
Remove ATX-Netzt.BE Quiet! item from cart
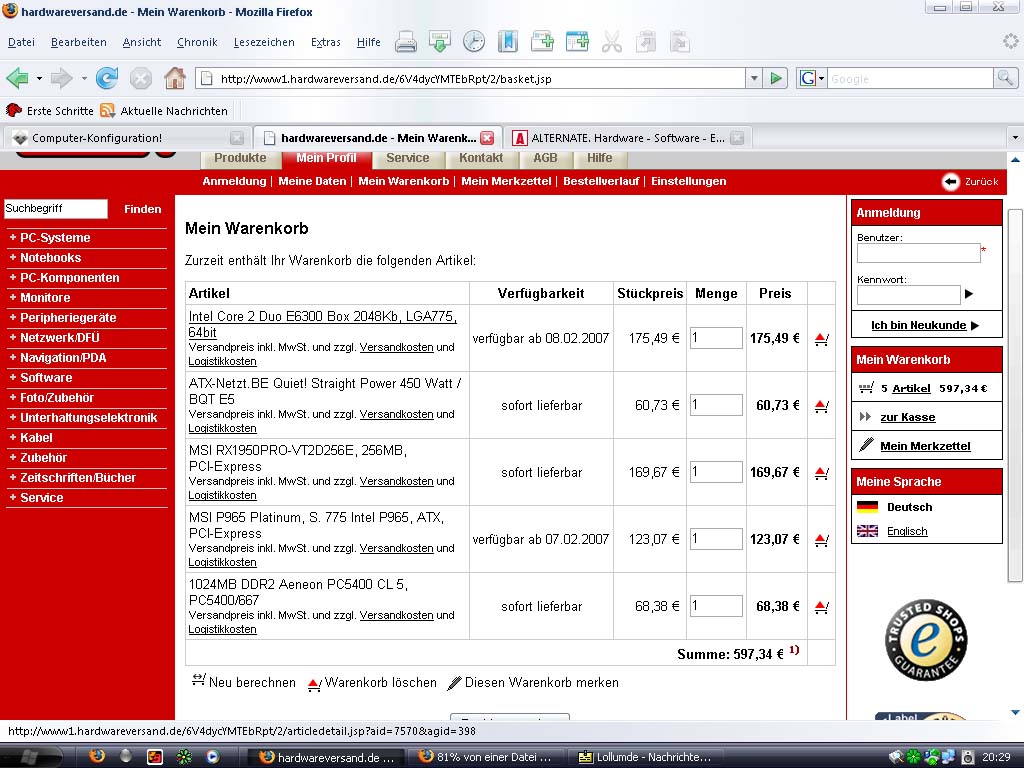coord(822,406)
